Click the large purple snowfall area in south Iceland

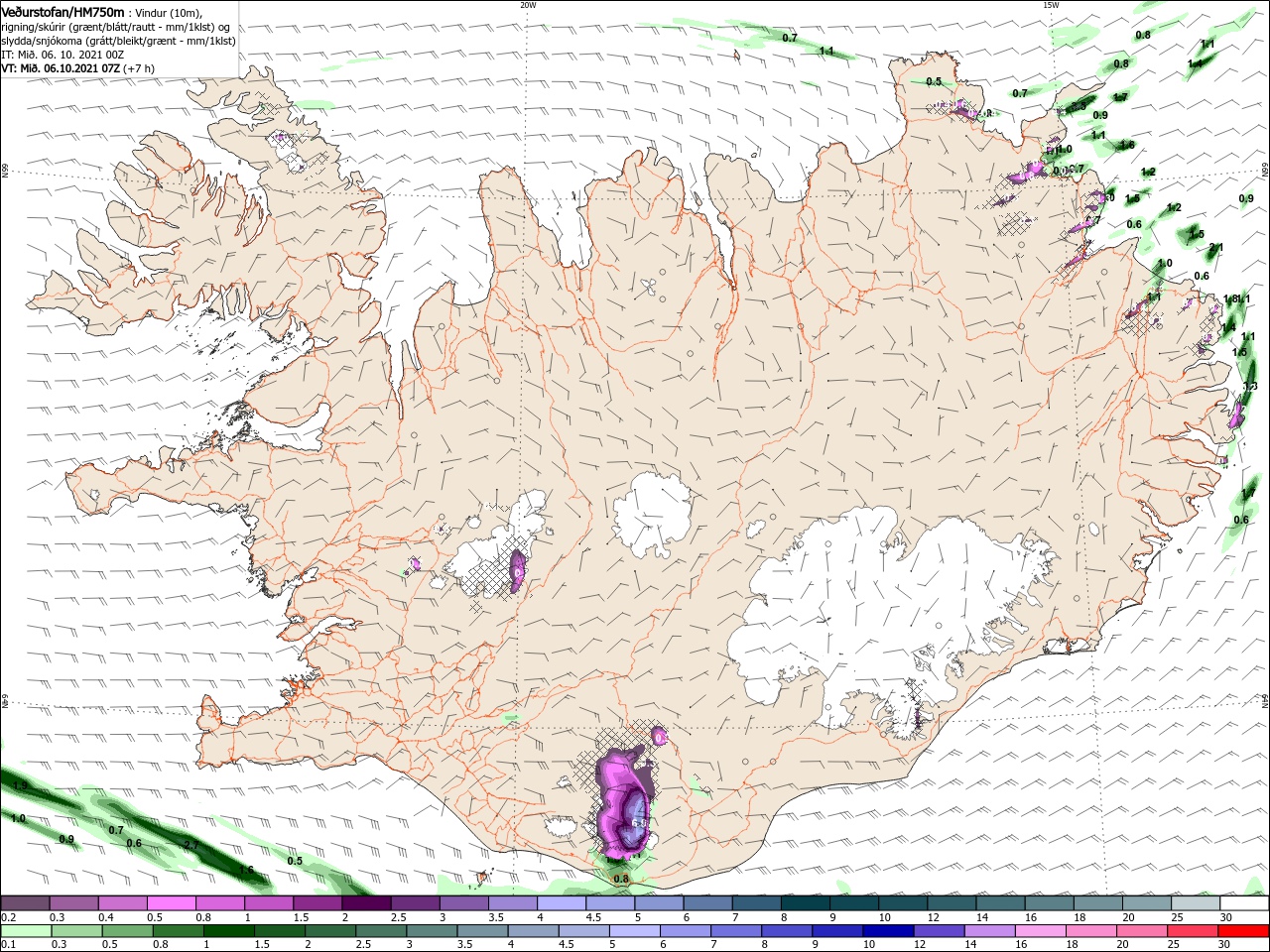coord(623,803)
